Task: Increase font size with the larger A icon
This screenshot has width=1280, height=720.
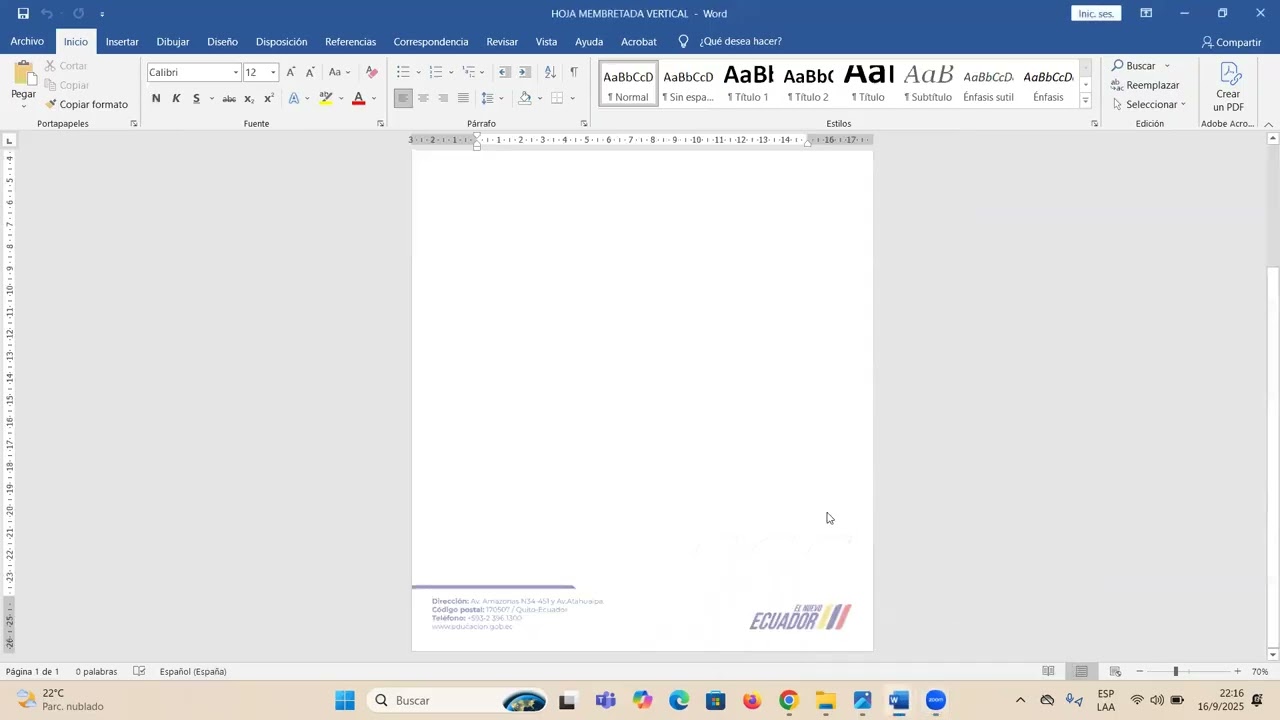Action: [291, 72]
